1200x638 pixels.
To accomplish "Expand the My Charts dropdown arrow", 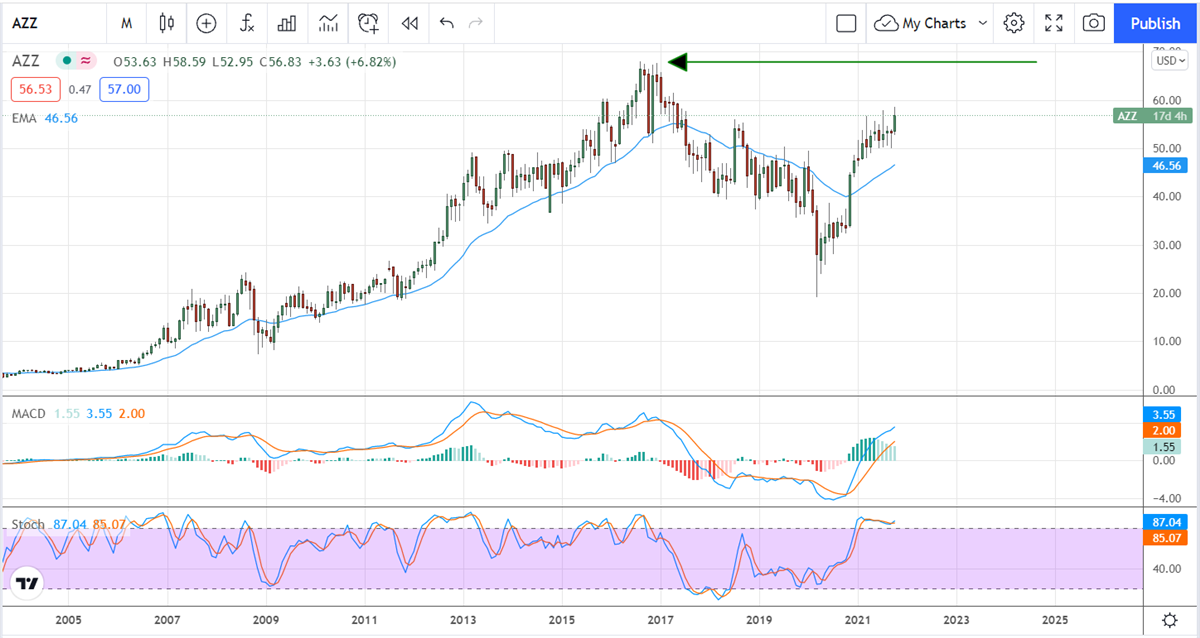I will click(x=982, y=22).
